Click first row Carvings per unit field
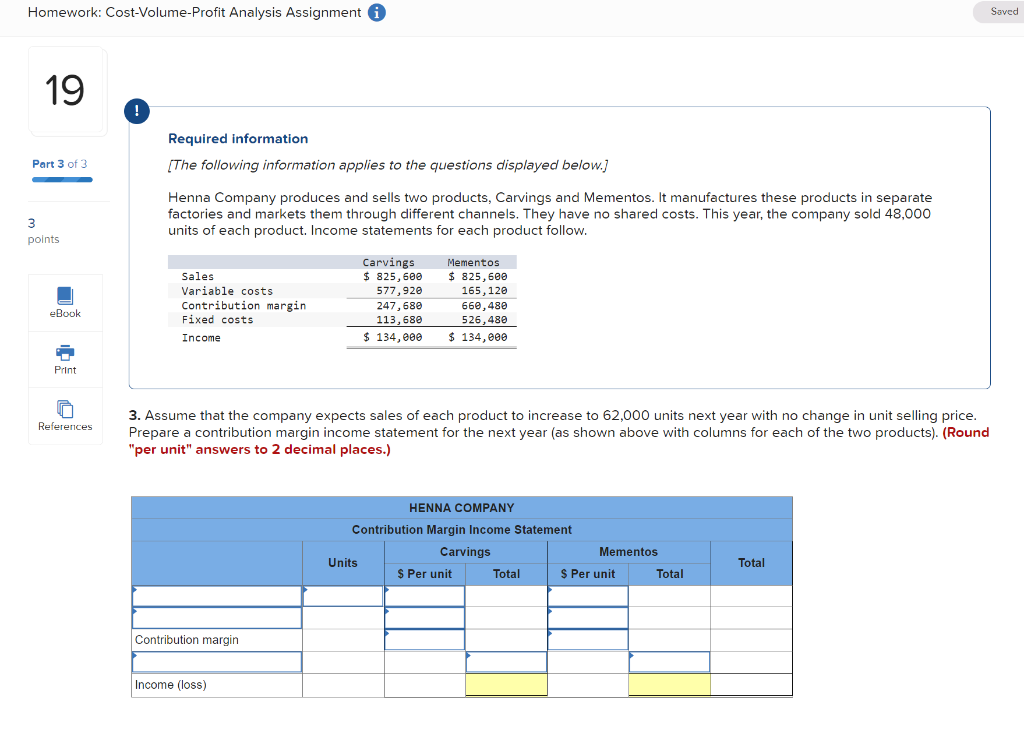This screenshot has width=1024, height=747. 424,596
